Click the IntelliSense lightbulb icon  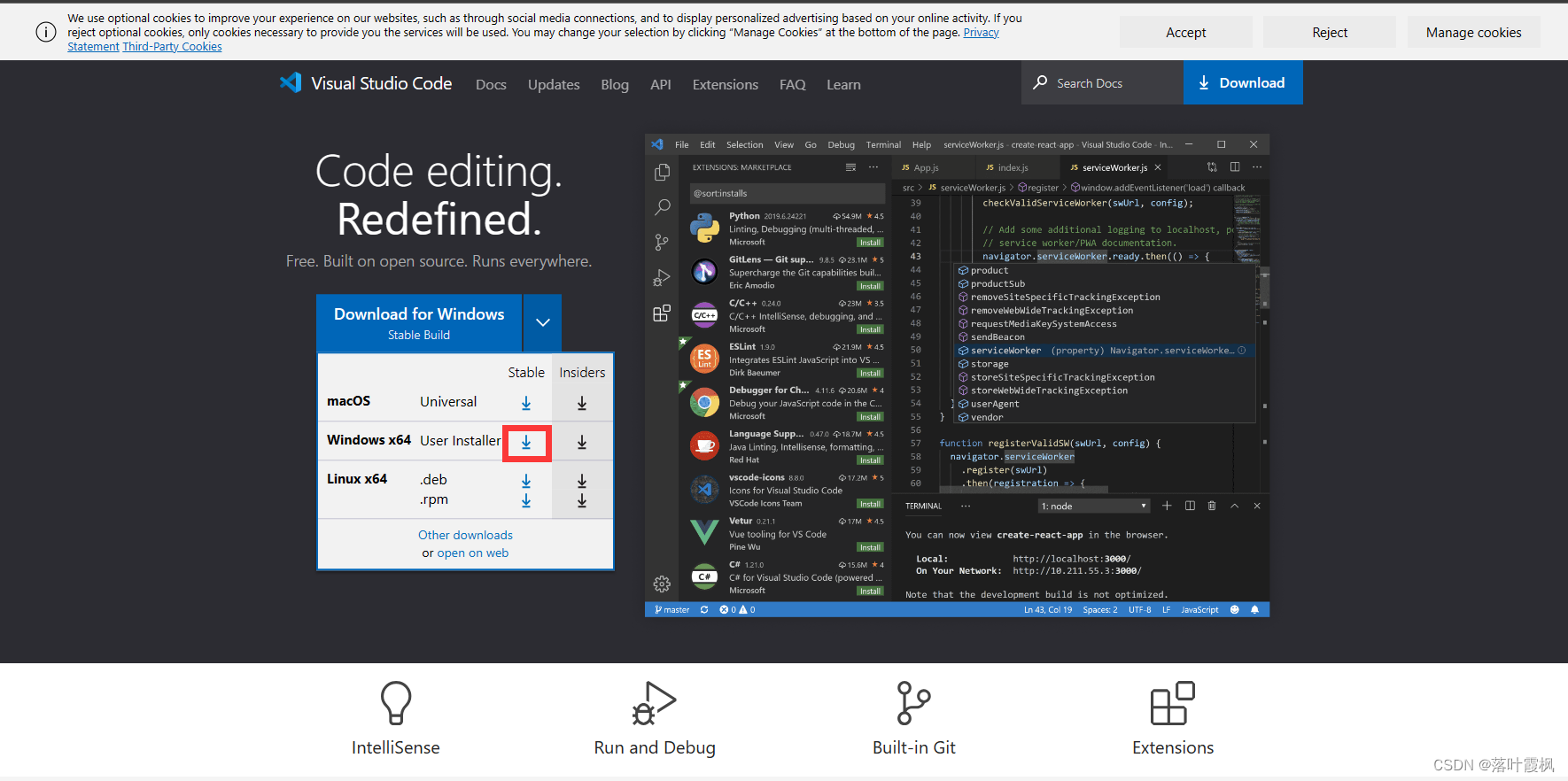[x=396, y=702]
